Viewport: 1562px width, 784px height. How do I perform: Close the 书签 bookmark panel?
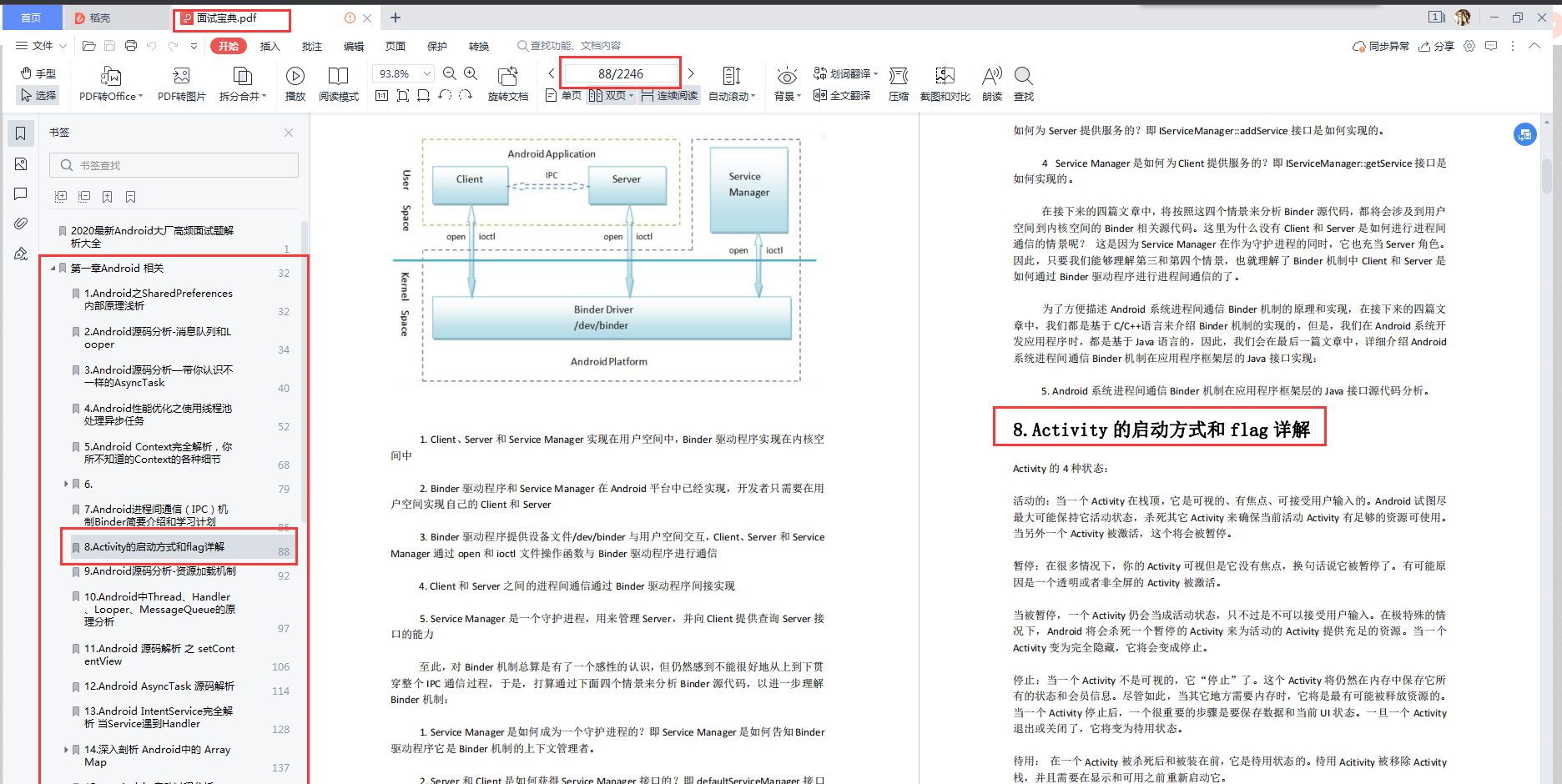click(289, 133)
